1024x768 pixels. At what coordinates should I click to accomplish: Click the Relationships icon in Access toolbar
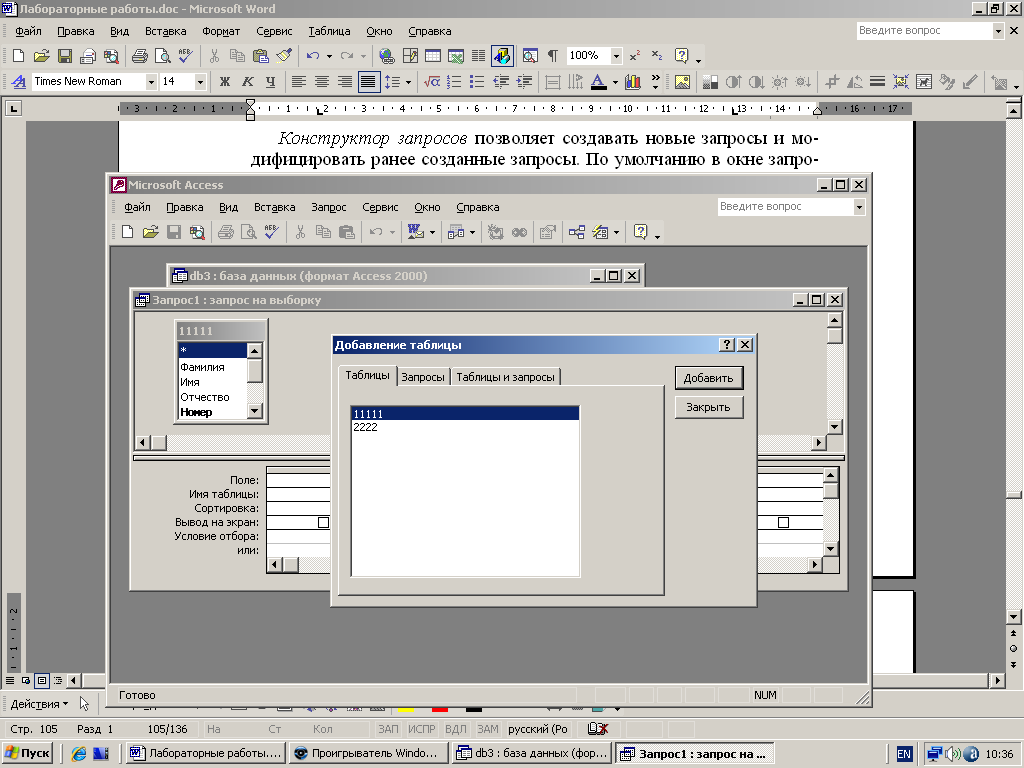click(x=577, y=232)
